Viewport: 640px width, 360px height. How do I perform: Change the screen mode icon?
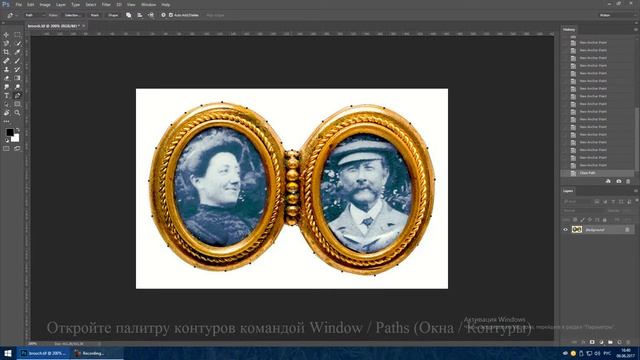17,149
